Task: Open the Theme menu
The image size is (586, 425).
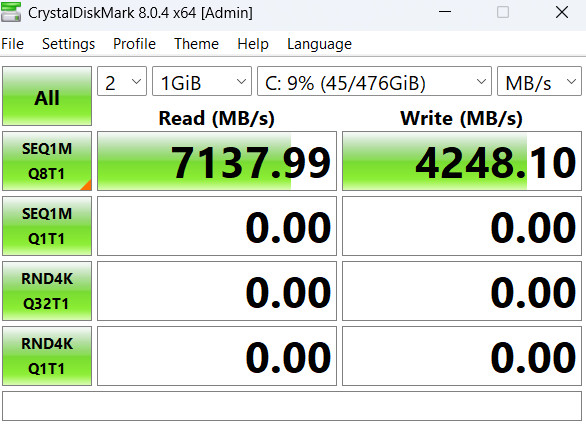Action: point(196,44)
